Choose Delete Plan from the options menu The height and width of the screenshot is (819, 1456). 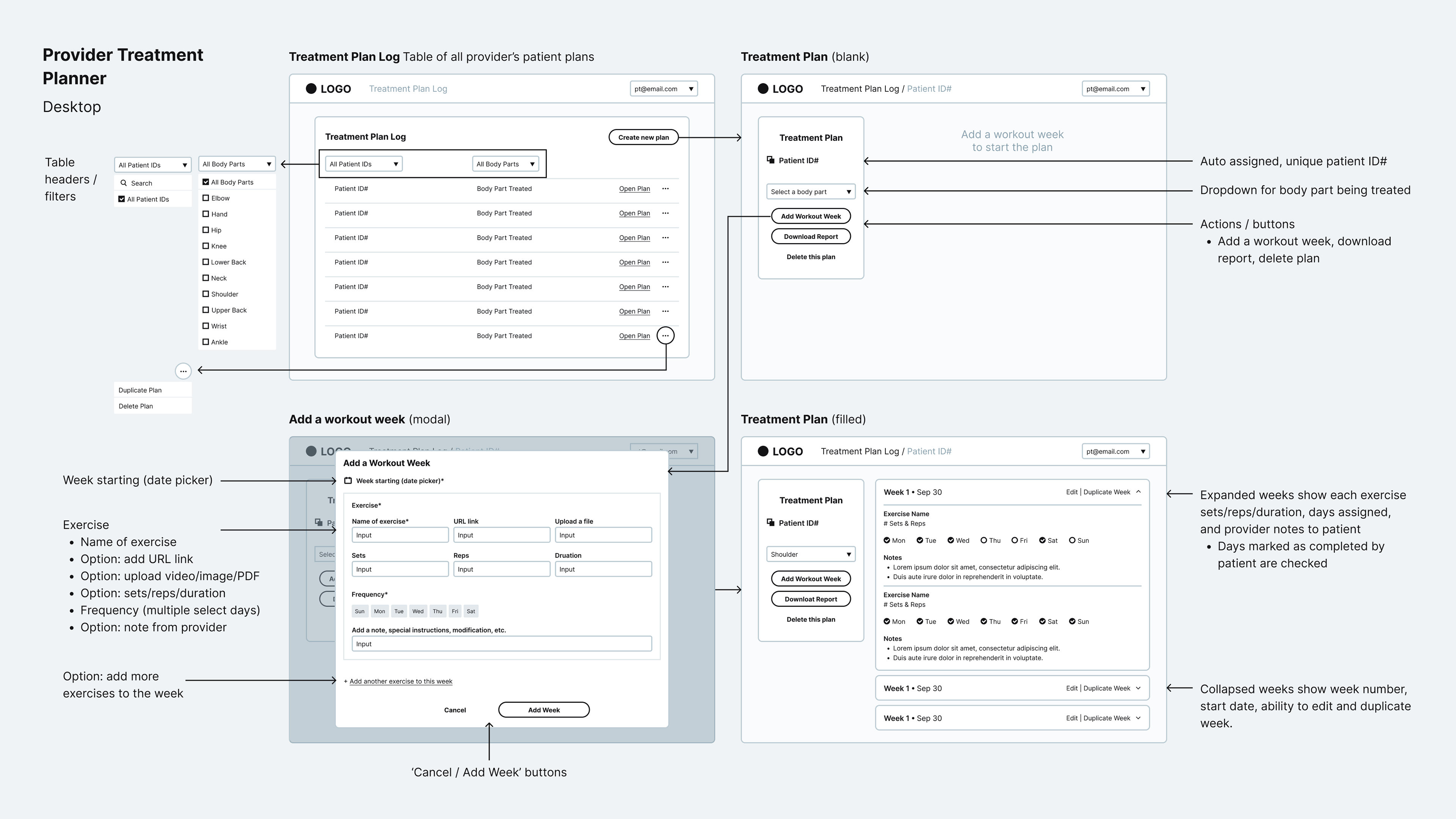pos(152,406)
